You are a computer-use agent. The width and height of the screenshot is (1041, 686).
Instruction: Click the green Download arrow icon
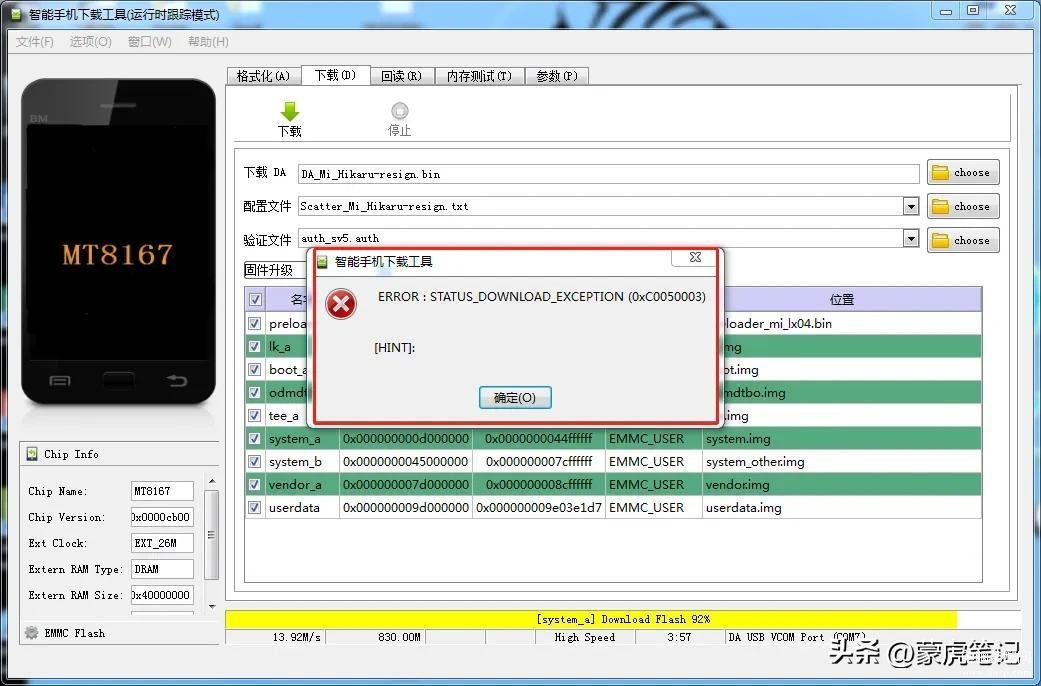(x=290, y=111)
